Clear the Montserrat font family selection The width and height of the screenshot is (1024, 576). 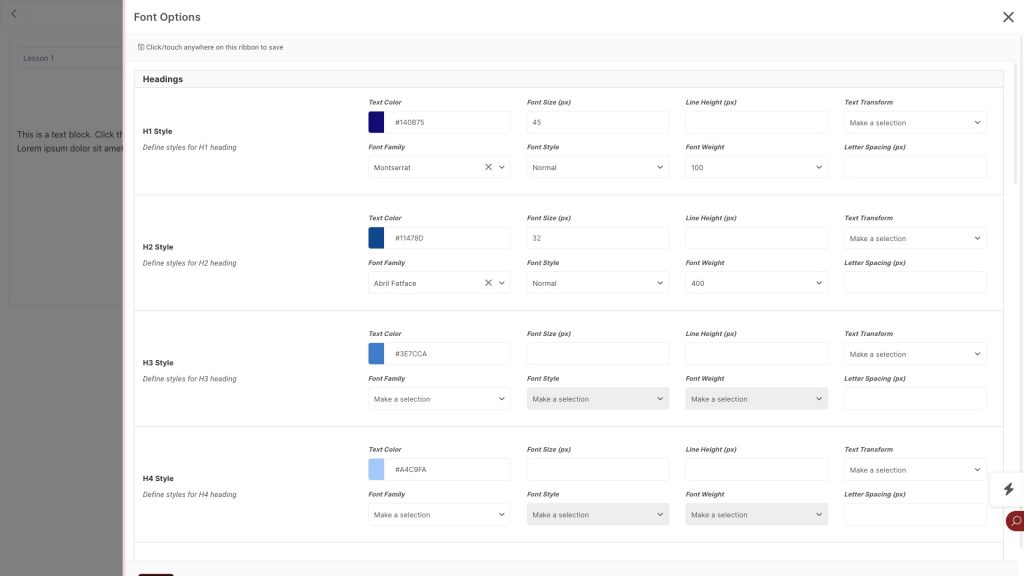[488, 168]
